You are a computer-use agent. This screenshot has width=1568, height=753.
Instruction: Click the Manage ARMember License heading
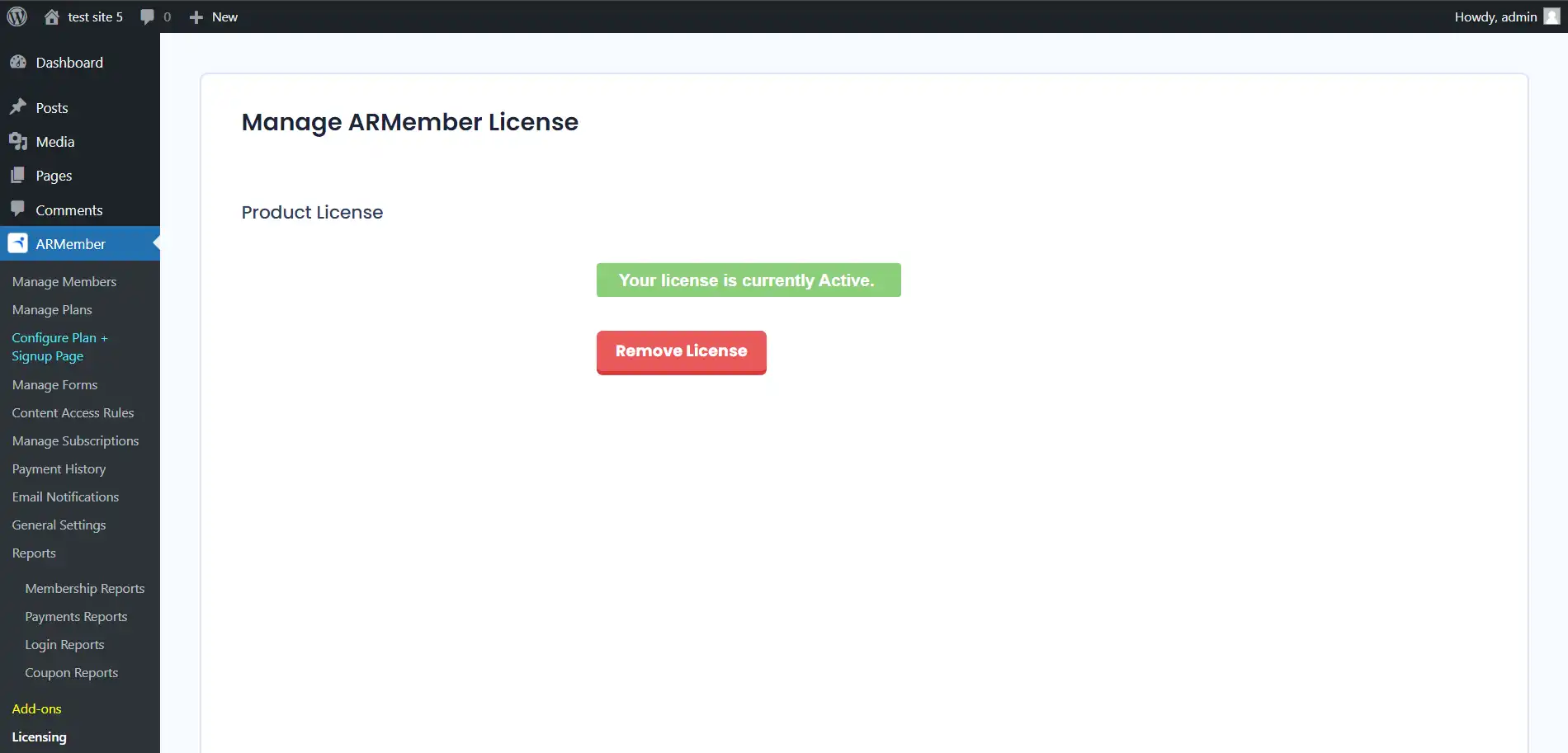409,122
